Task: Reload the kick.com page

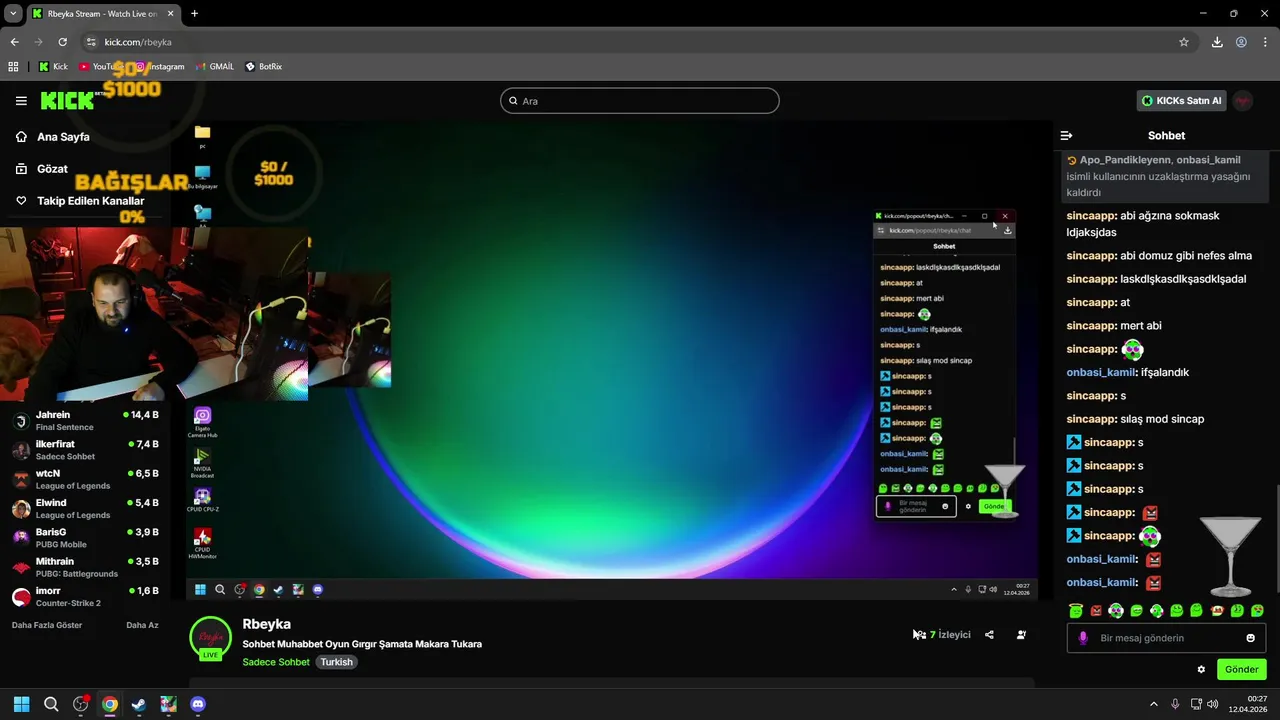Action: 62,42
